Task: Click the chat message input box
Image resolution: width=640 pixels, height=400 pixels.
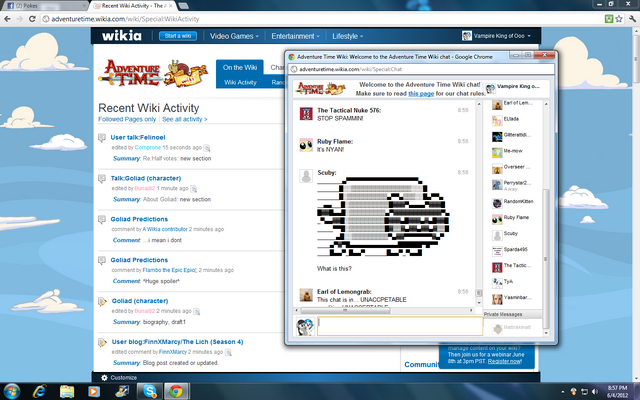Action: (400, 326)
